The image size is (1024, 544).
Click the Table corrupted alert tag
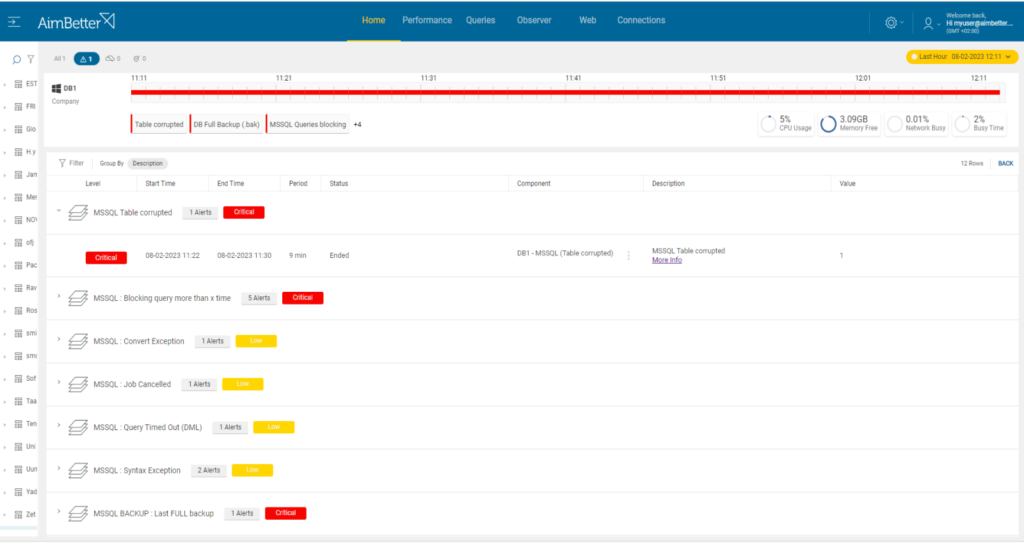click(159, 124)
